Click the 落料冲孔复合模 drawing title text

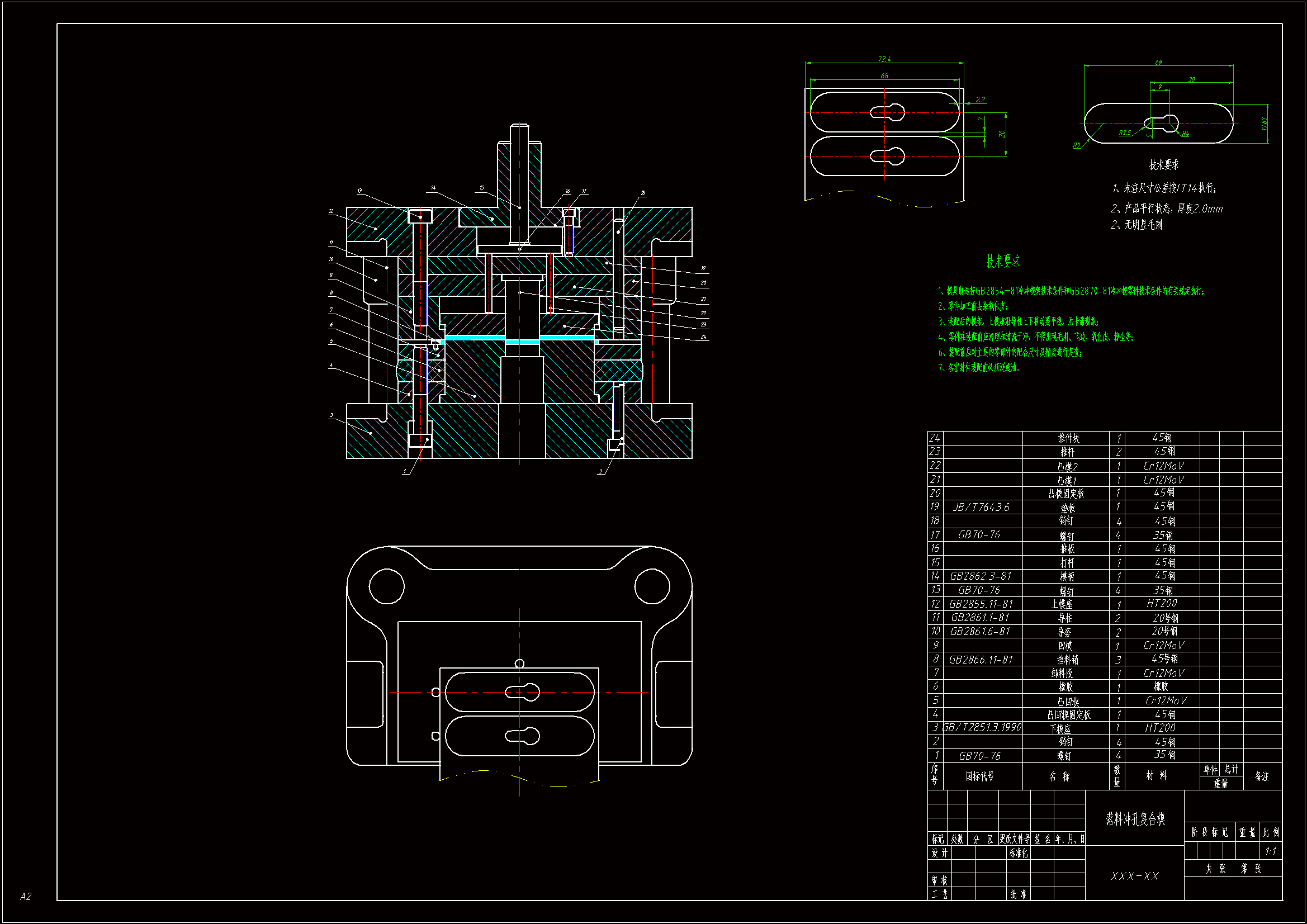pyautogui.click(x=1135, y=819)
